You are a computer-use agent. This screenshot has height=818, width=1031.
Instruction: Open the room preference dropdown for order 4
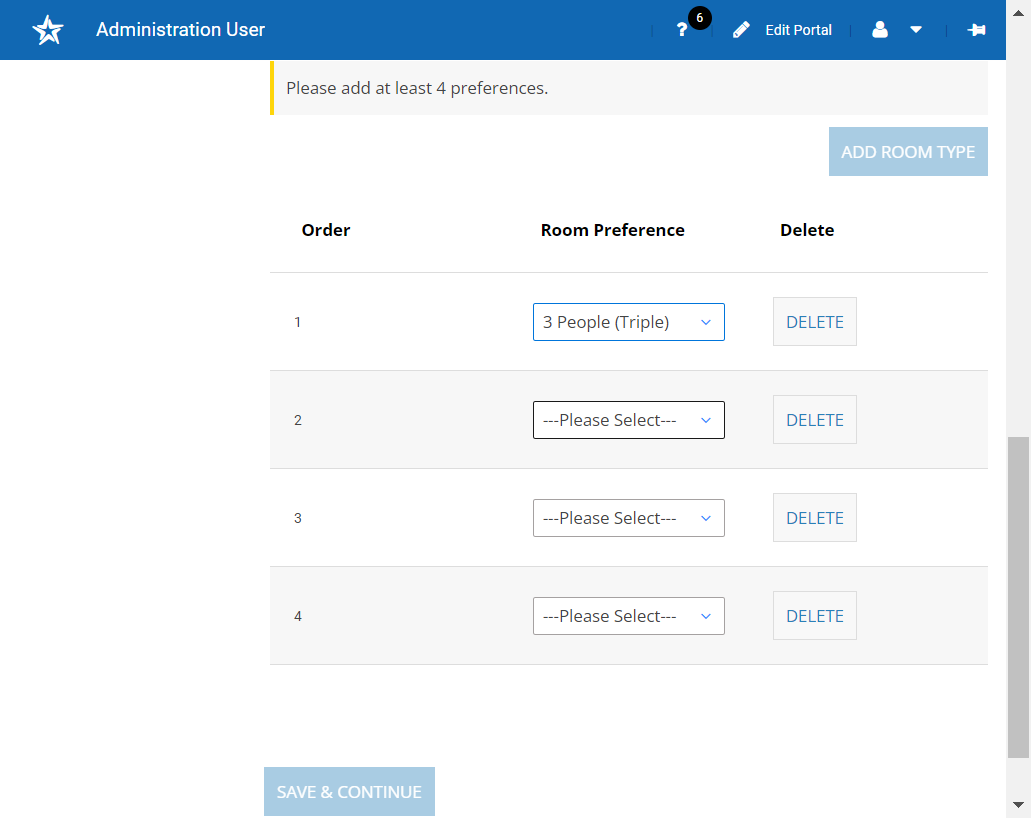pos(629,616)
